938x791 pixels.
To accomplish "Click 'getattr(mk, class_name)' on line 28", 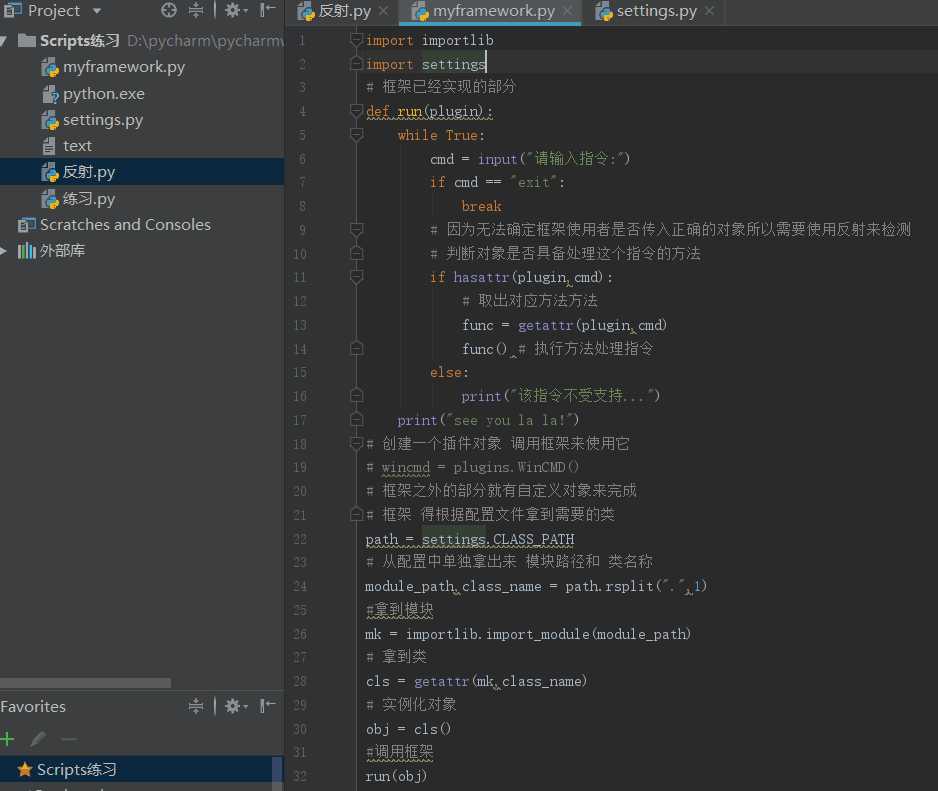I will pos(500,681).
